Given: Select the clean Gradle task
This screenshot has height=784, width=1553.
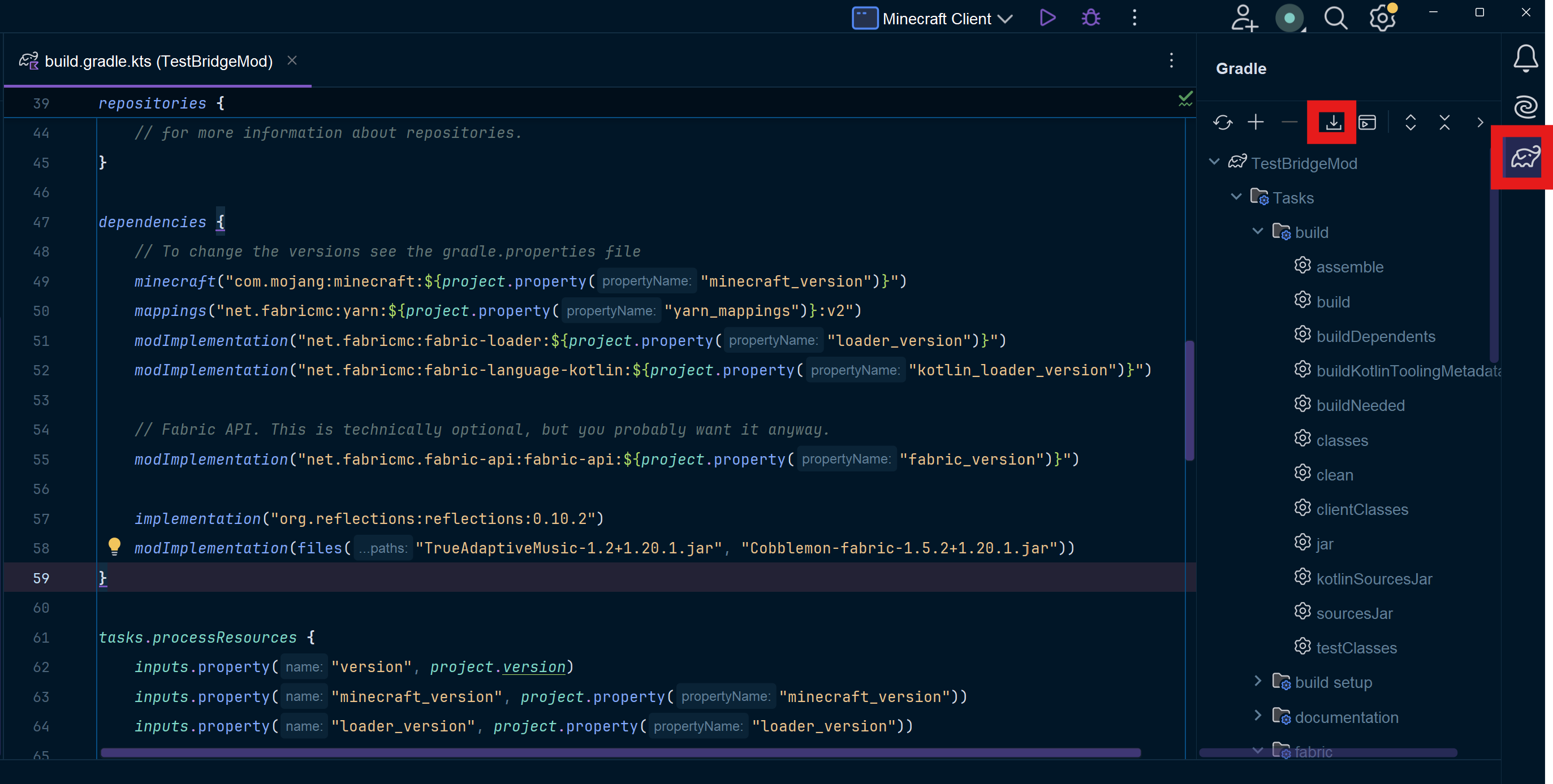Looking at the screenshot, I should 1334,475.
